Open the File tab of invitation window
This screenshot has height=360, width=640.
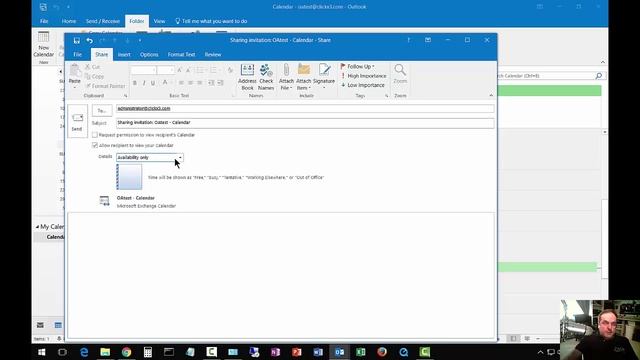point(78,54)
